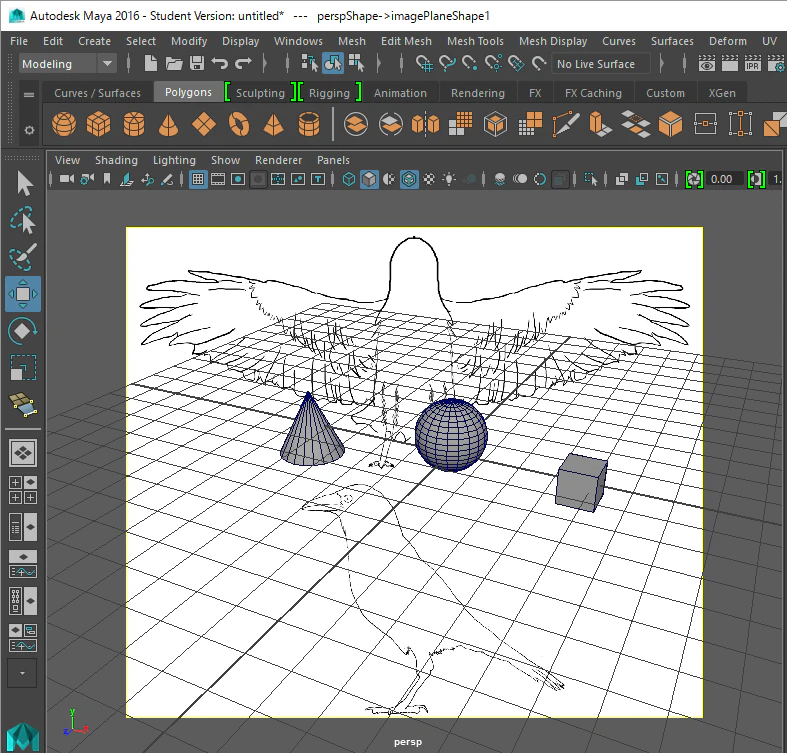Image resolution: width=787 pixels, height=753 pixels.
Task: Redo the last action
Action: 243,64
